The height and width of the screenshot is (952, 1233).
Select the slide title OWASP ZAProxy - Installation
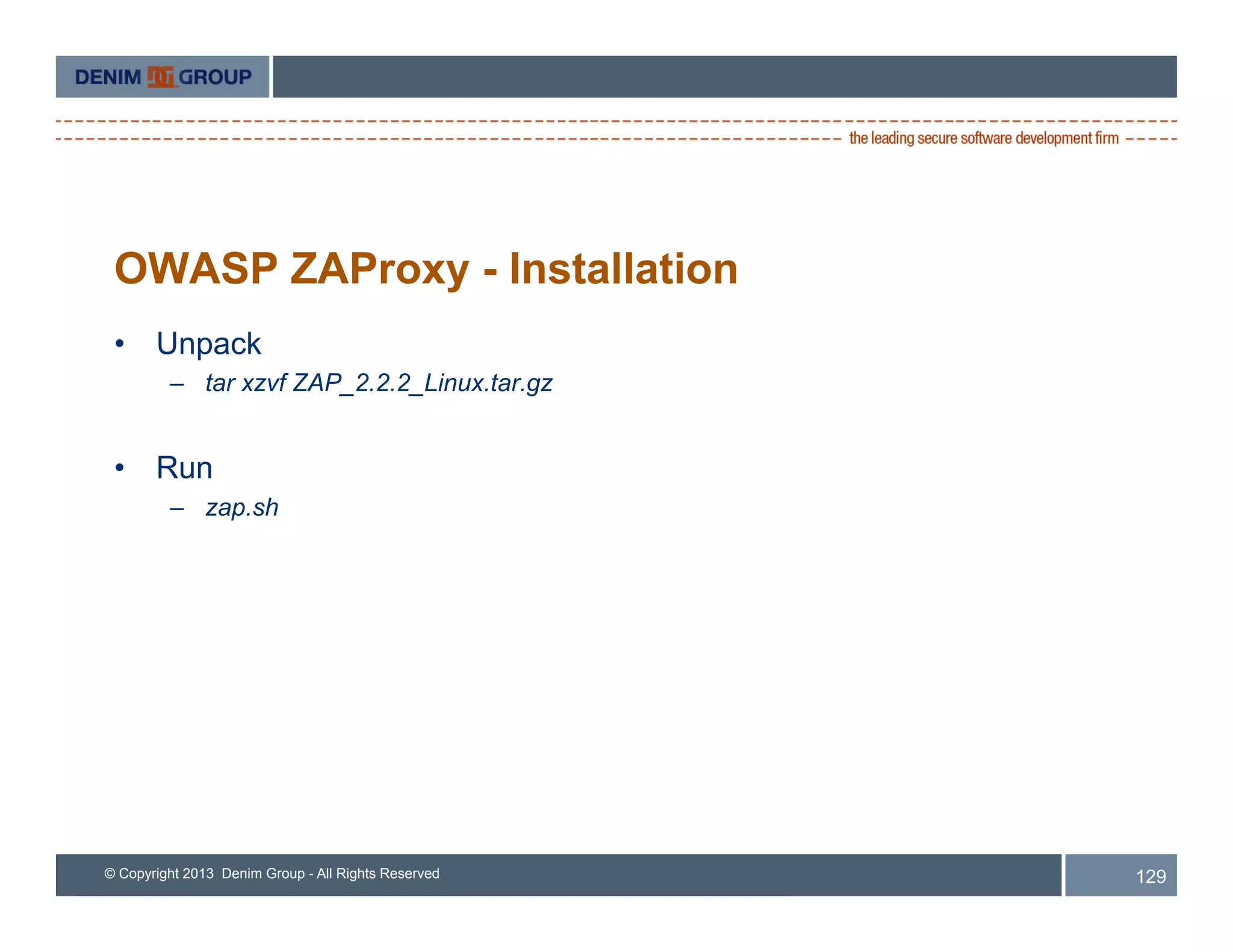pyautogui.click(x=426, y=268)
